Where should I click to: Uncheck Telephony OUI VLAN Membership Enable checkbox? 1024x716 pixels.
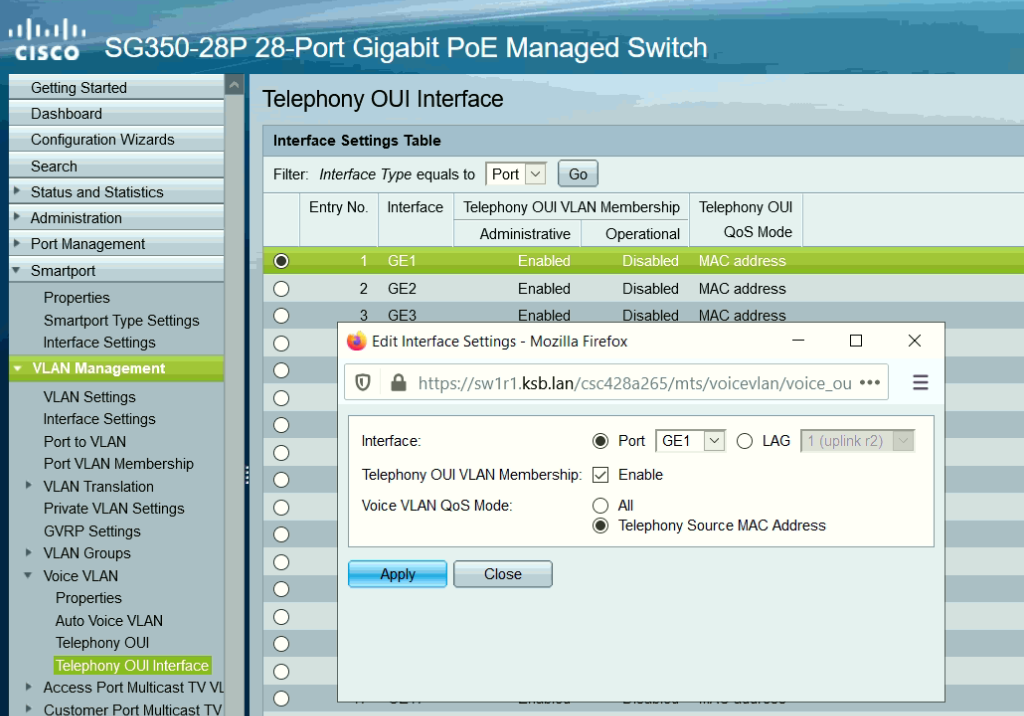tap(600, 475)
